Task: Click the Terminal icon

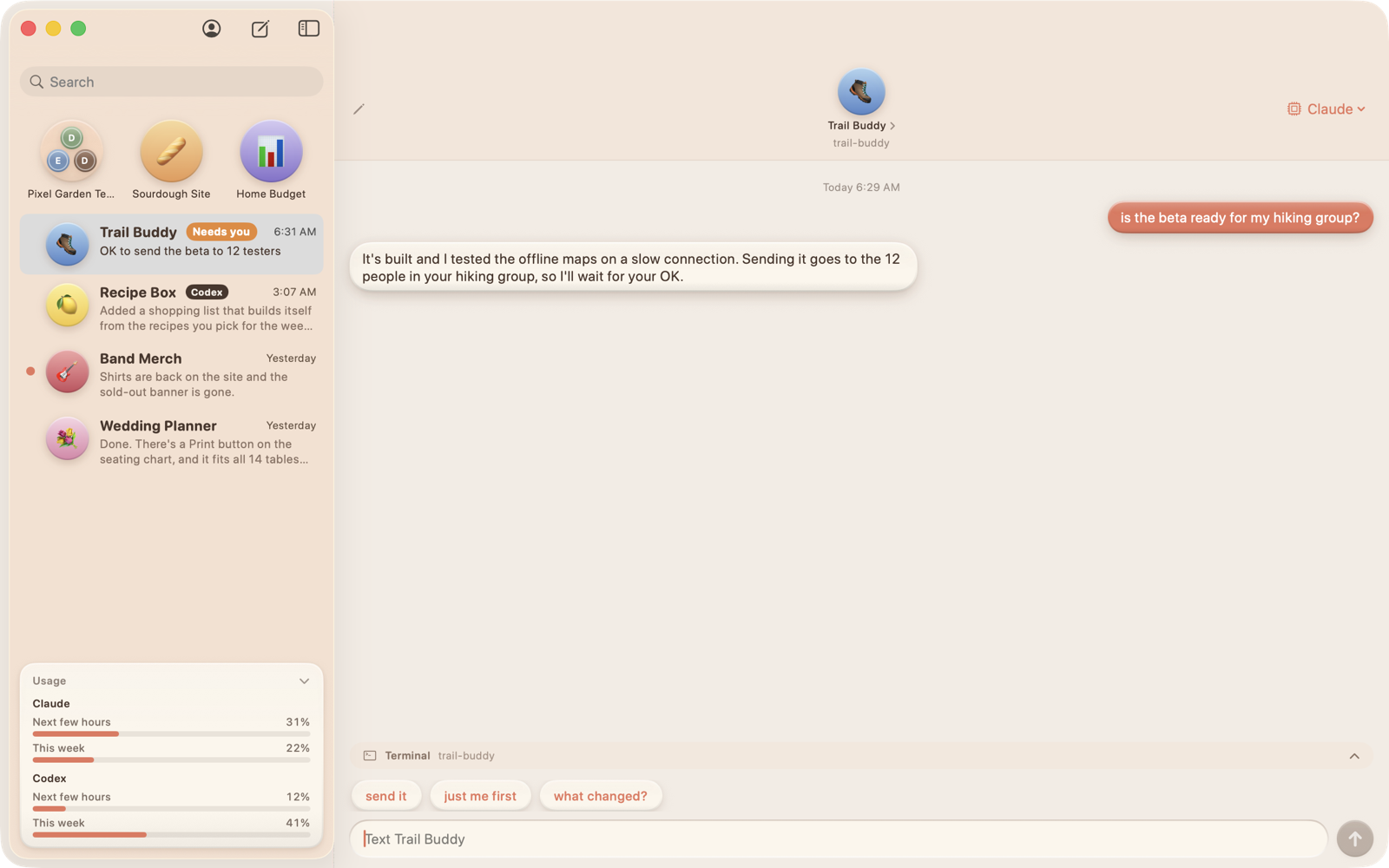Action: 370,756
